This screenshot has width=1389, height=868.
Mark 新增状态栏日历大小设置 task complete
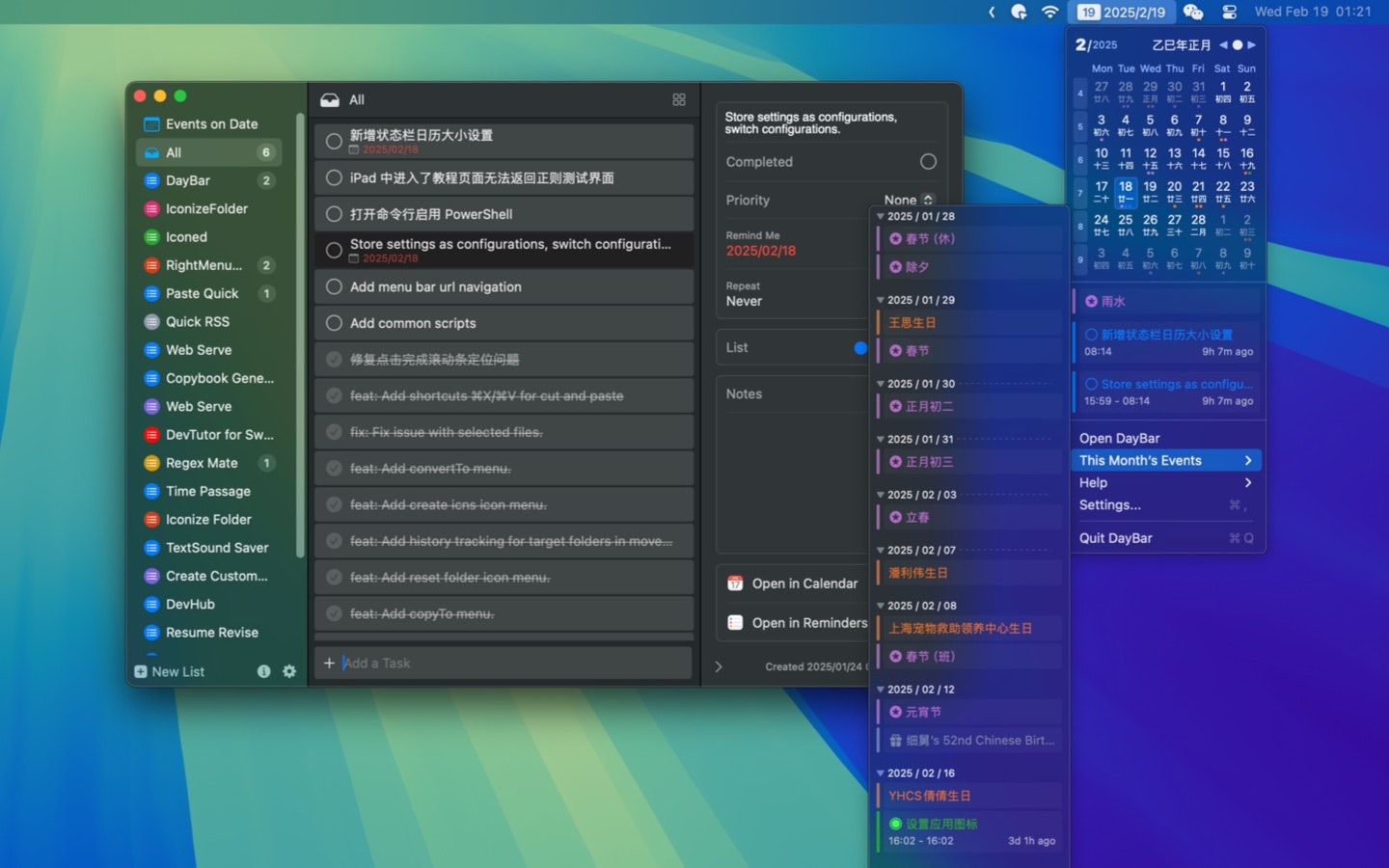pyautogui.click(x=334, y=141)
